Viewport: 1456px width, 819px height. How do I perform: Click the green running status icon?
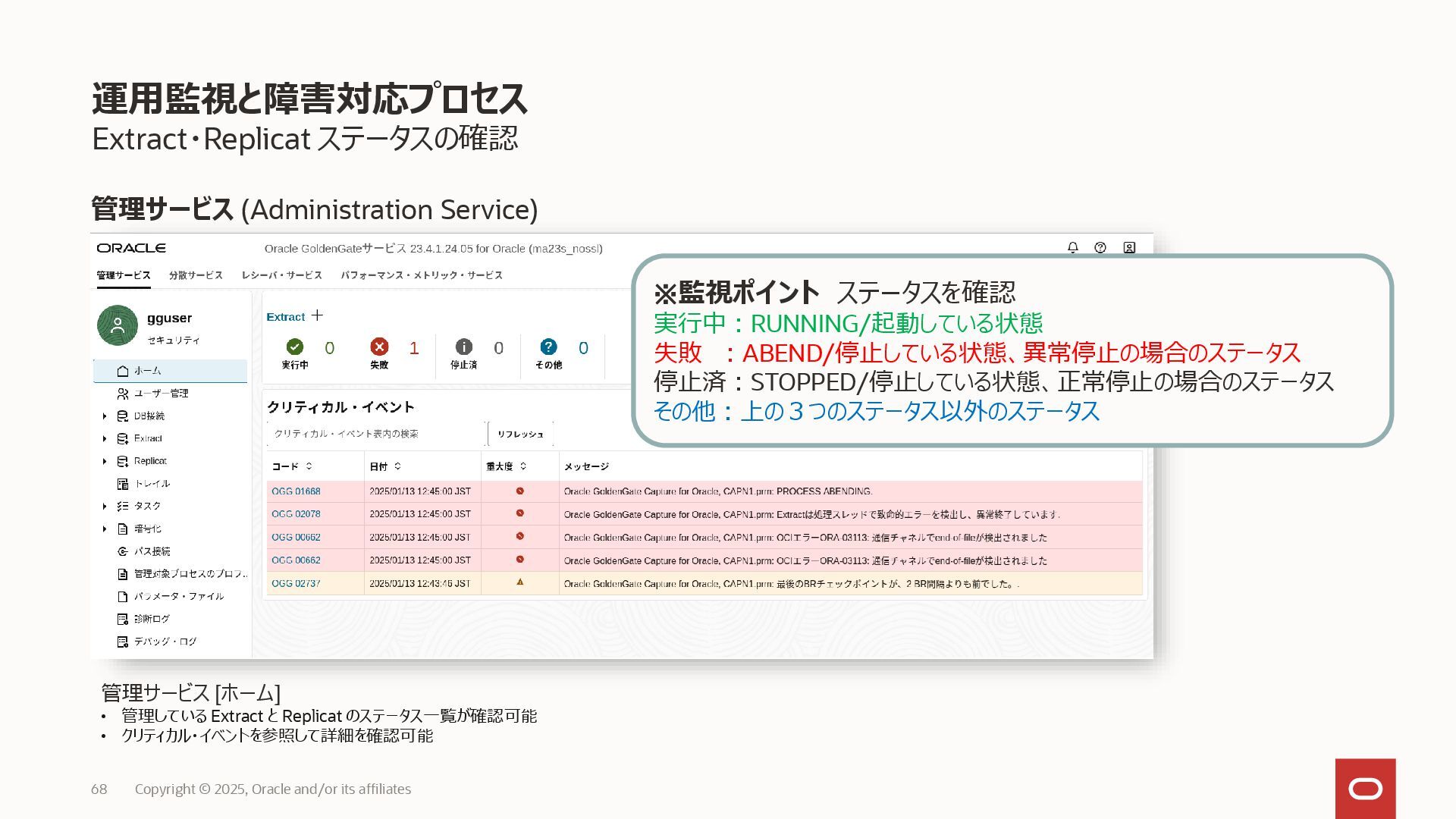pyautogui.click(x=295, y=347)
